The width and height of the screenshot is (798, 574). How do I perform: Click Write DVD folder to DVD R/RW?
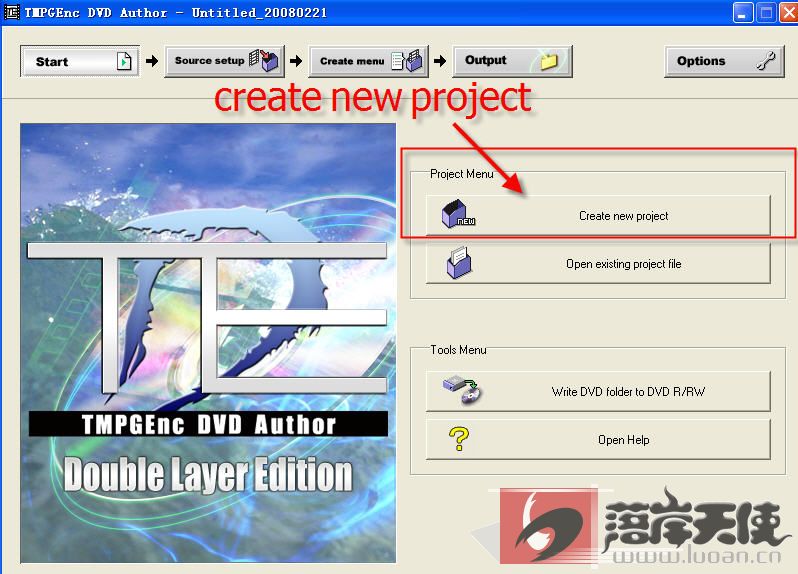(x=598, y=391)
